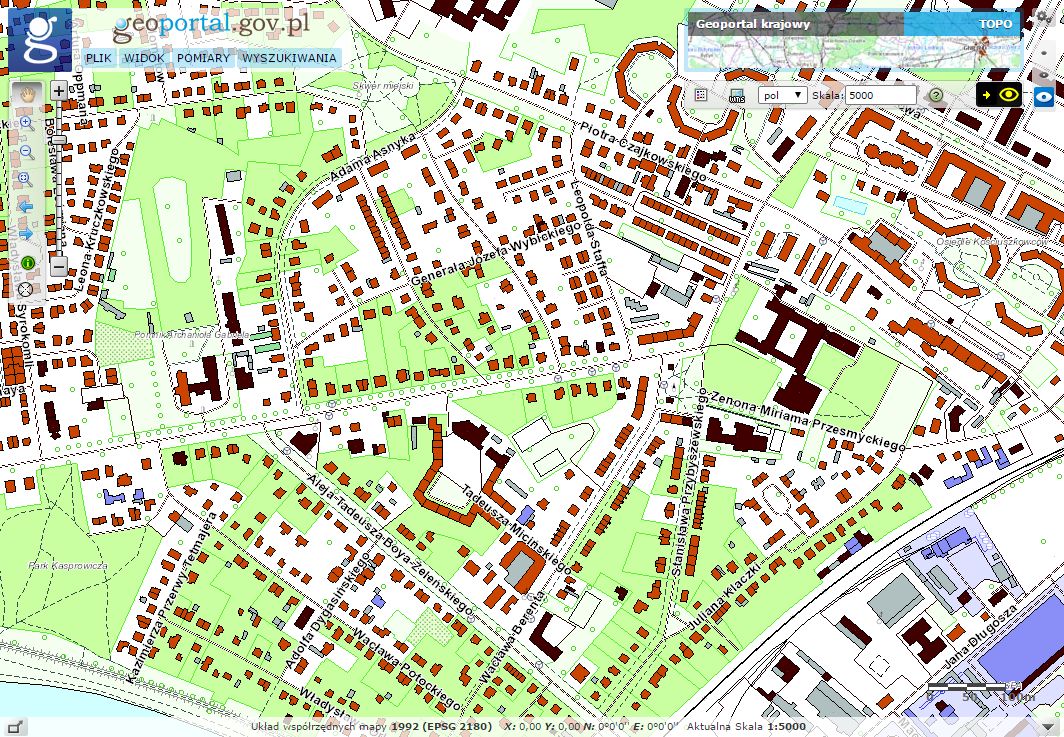
Task: Open the POMIARY menu
Action: tap(203, 58)
